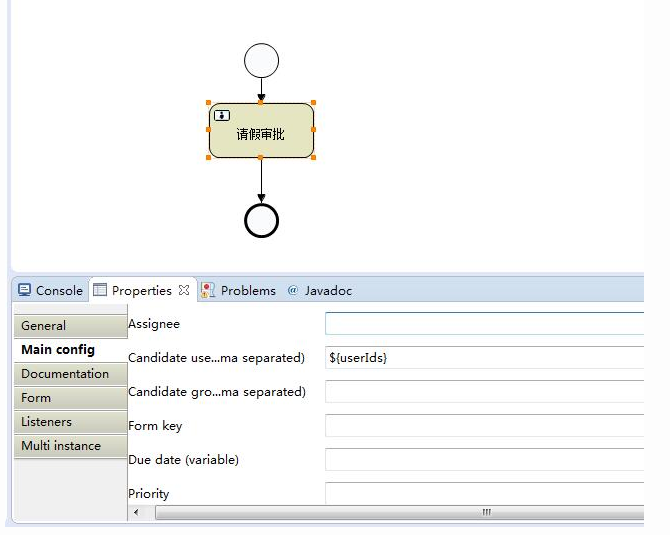Screen dimensions: 670x535
Task: Open the Form section
Action: (x=71, y=398)
